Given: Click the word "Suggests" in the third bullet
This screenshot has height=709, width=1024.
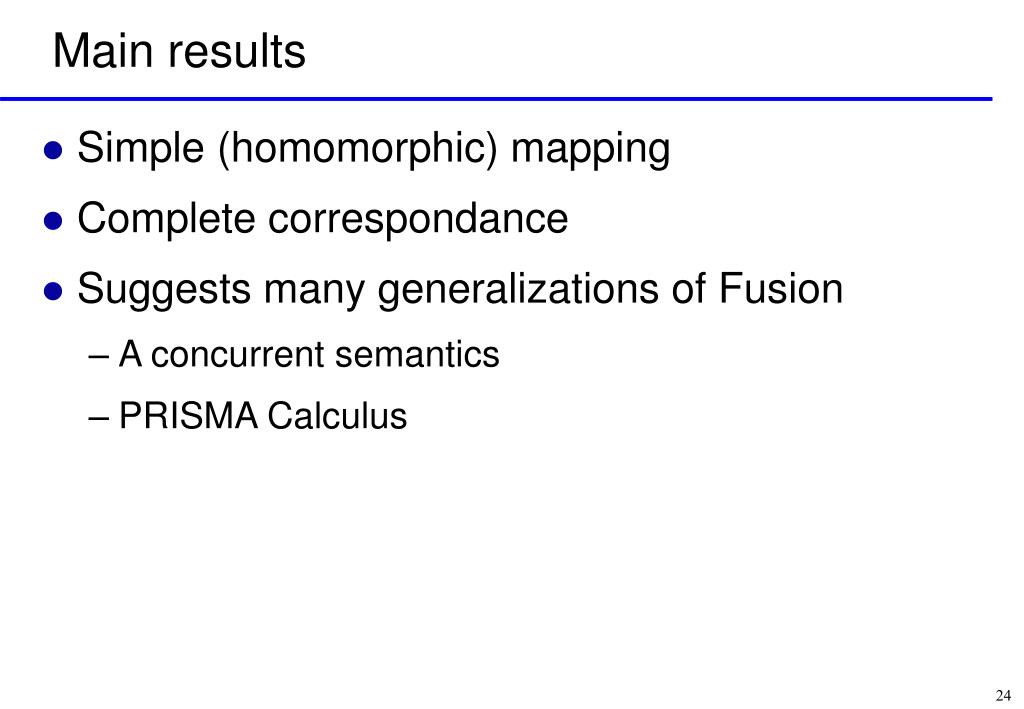Looking at the screenshot, I should coord(164,289).
